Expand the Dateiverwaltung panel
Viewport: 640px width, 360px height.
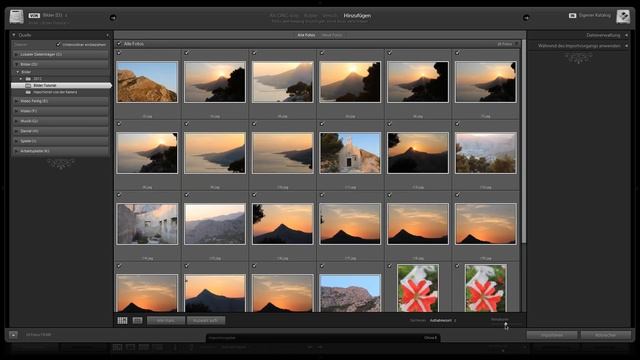pos(626,36)
